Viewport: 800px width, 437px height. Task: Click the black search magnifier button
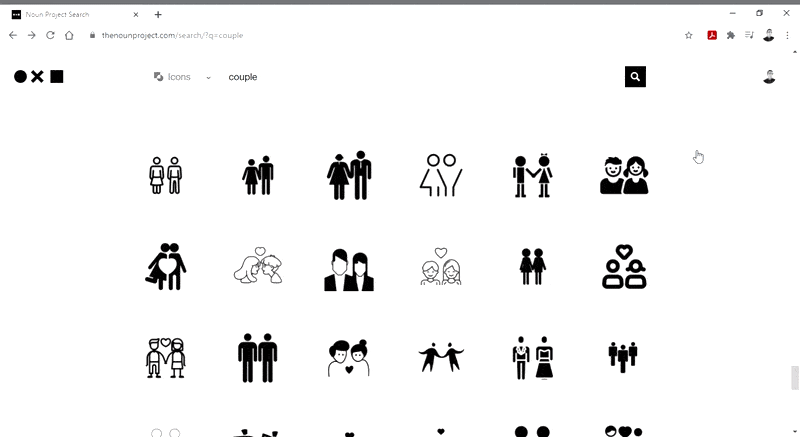635,76
